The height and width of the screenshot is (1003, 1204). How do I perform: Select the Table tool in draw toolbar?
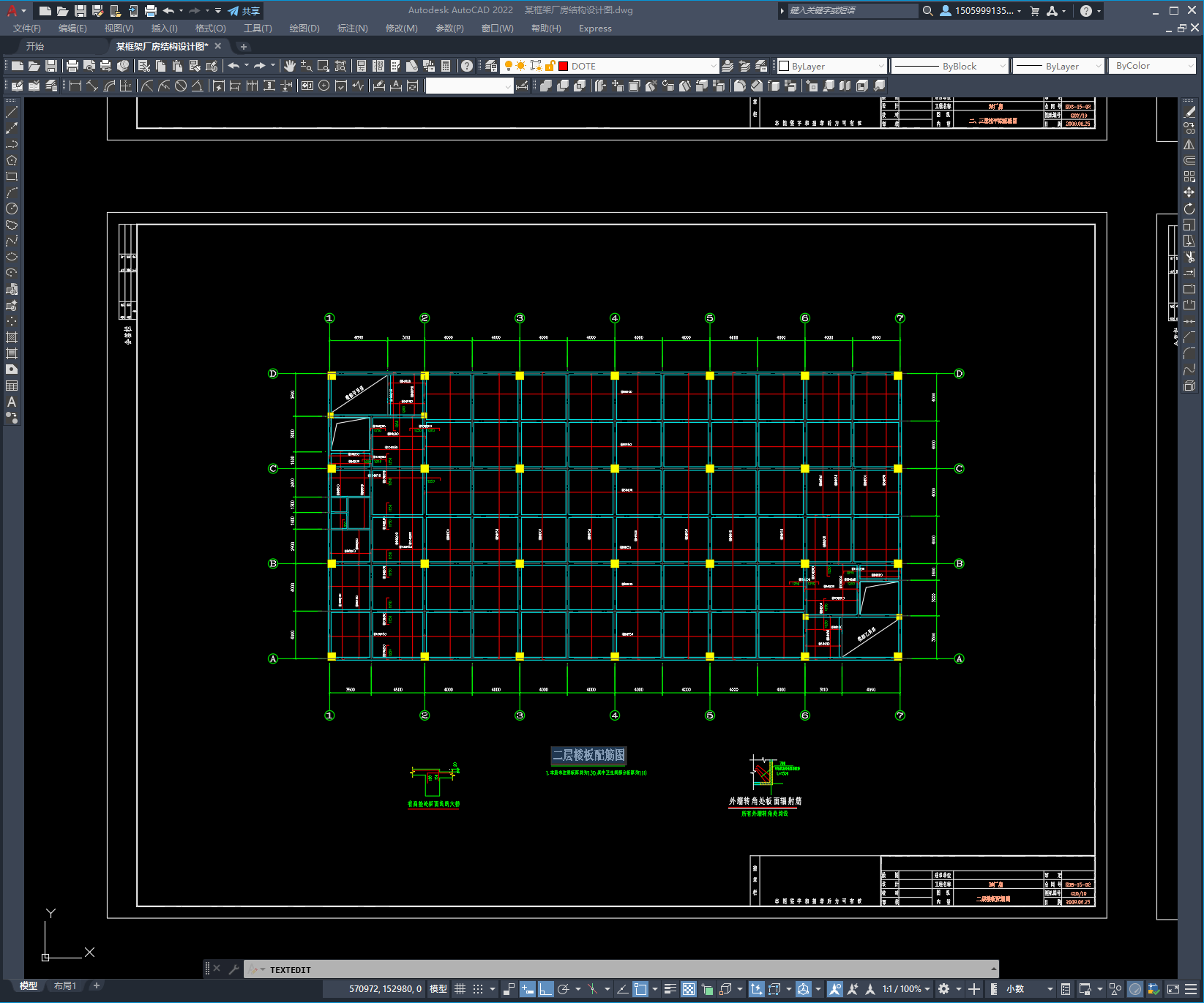pos(12,386)
